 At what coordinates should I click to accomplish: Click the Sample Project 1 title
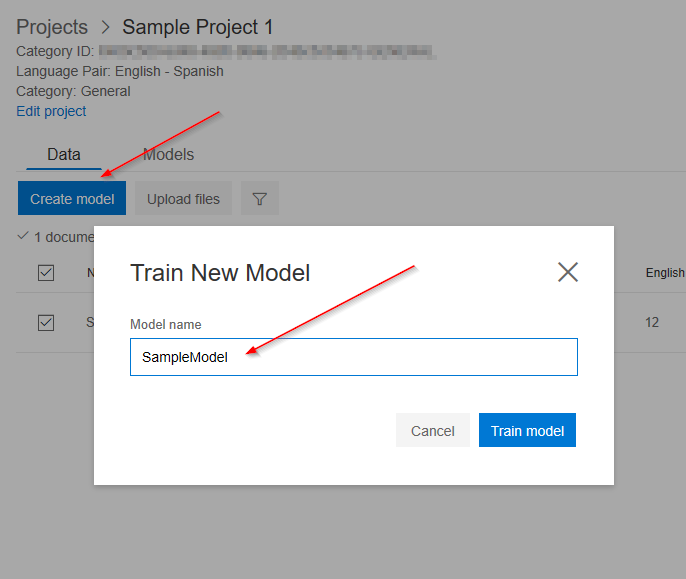(x=197, y=28)
